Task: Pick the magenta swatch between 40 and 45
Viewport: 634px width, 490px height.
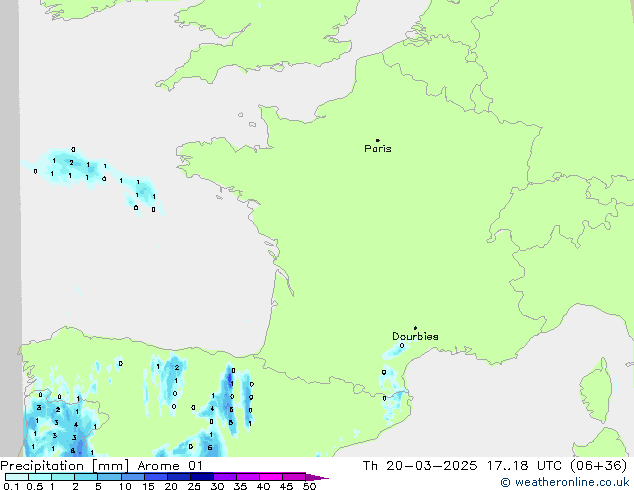Action: tap(271, 477)
